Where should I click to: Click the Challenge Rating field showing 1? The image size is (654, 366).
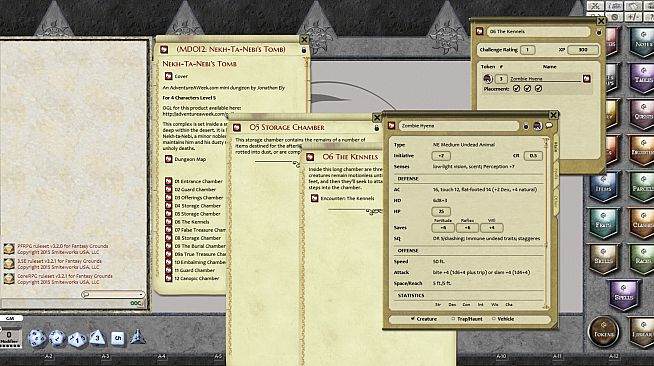coord(527,50)
